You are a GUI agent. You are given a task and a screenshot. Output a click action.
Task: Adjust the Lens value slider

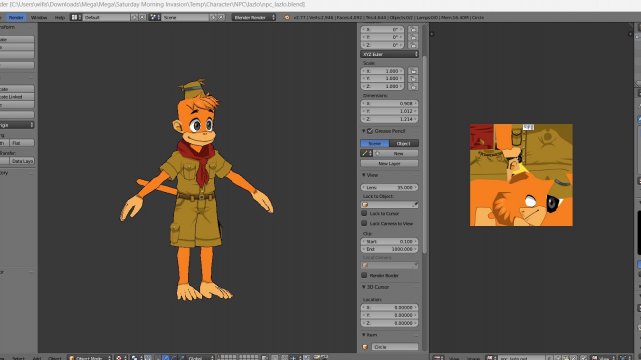point(389,187)
